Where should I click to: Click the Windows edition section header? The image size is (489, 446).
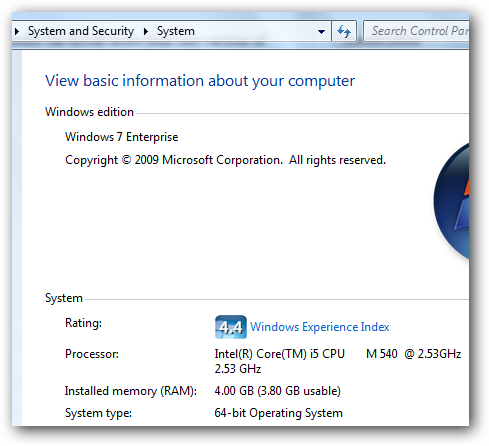[x=89, y=112]
